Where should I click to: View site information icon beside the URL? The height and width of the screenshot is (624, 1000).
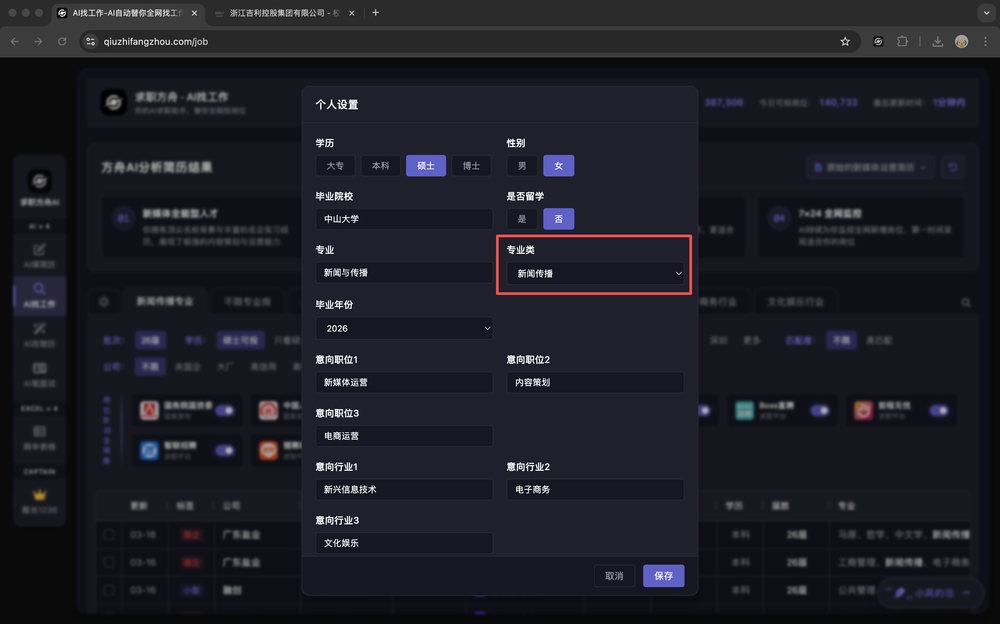click(90, 41)
